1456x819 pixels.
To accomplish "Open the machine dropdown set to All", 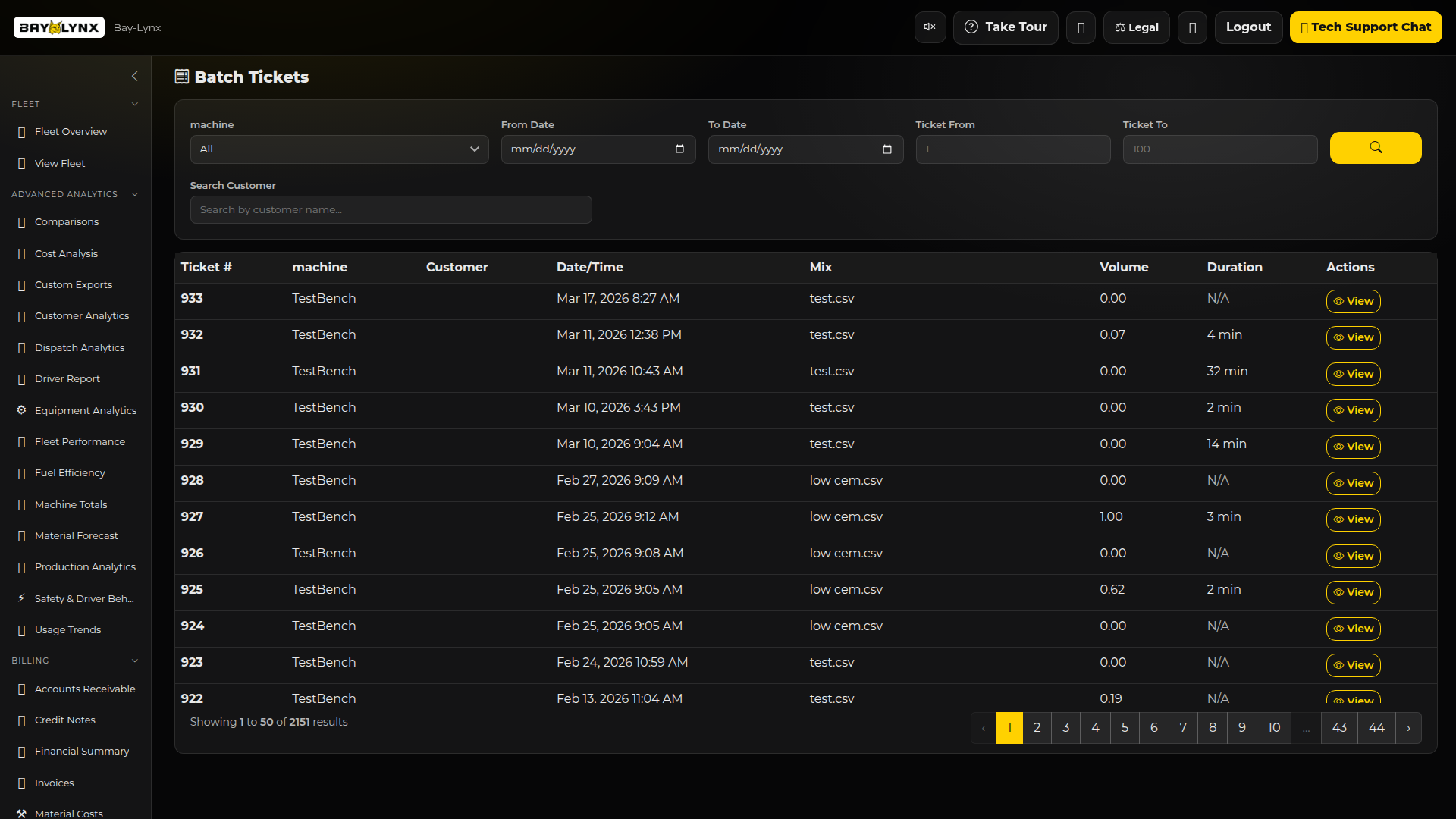I will click(x=339, y=149).
